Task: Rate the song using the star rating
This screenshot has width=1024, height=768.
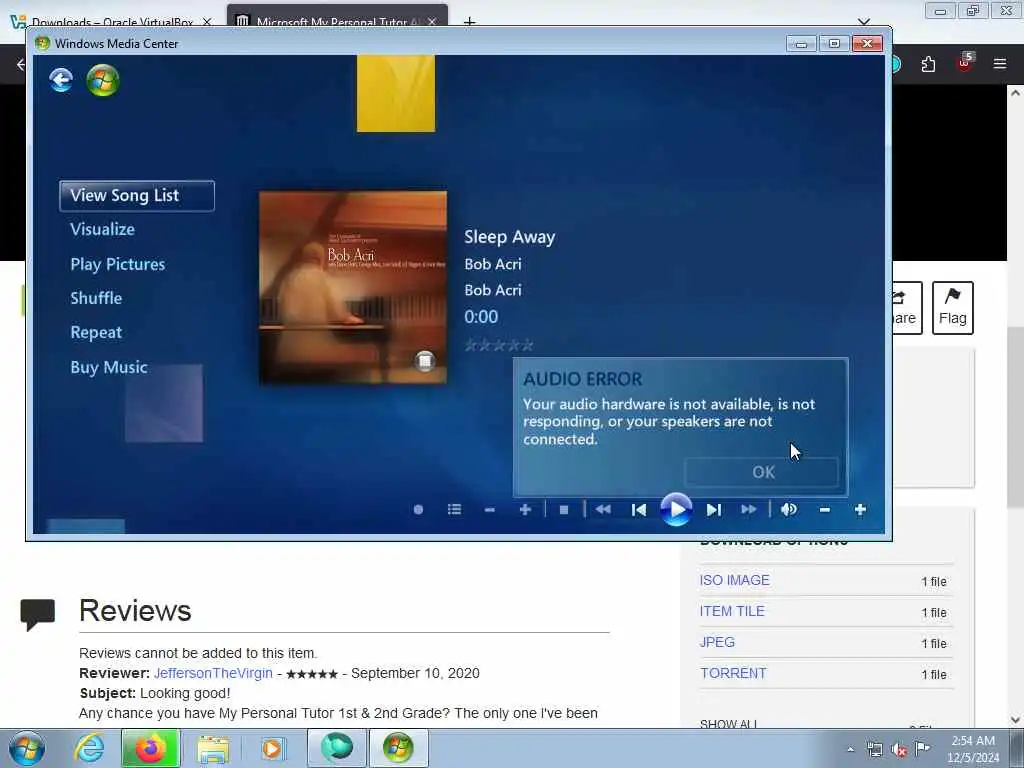Action: (x=499, y=345)
